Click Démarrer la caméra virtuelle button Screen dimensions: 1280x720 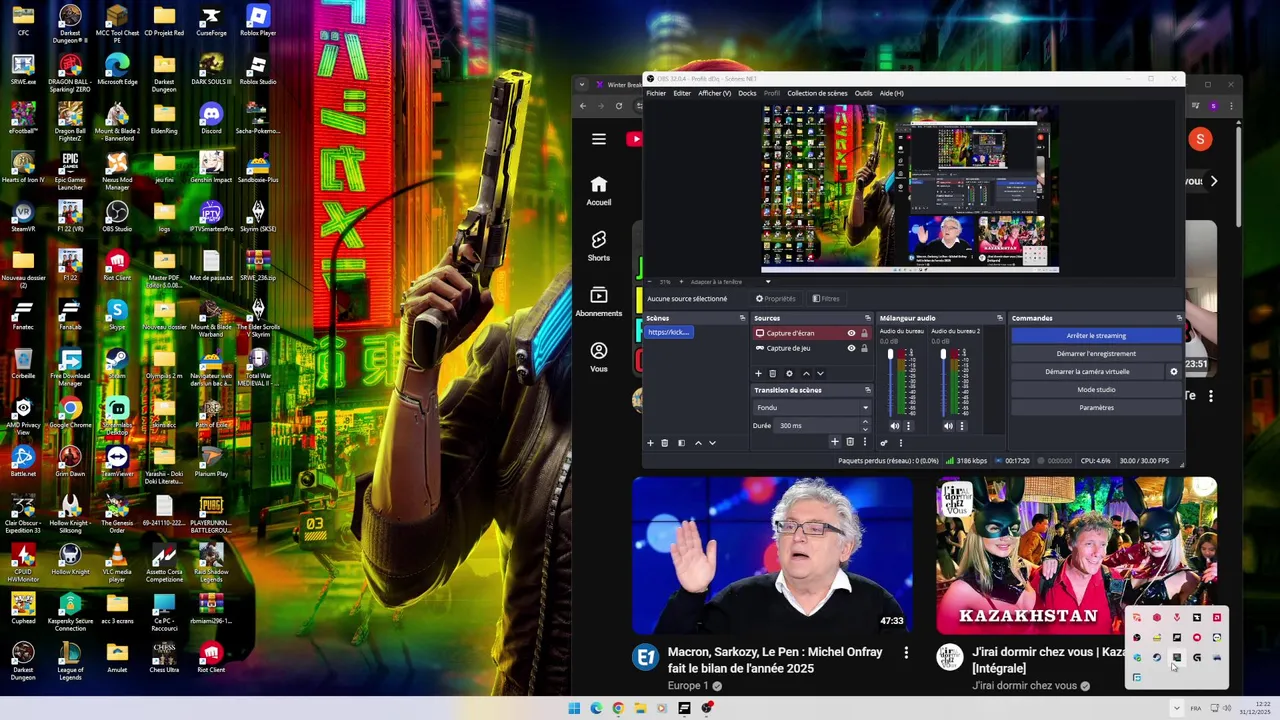pos(1087,371)
